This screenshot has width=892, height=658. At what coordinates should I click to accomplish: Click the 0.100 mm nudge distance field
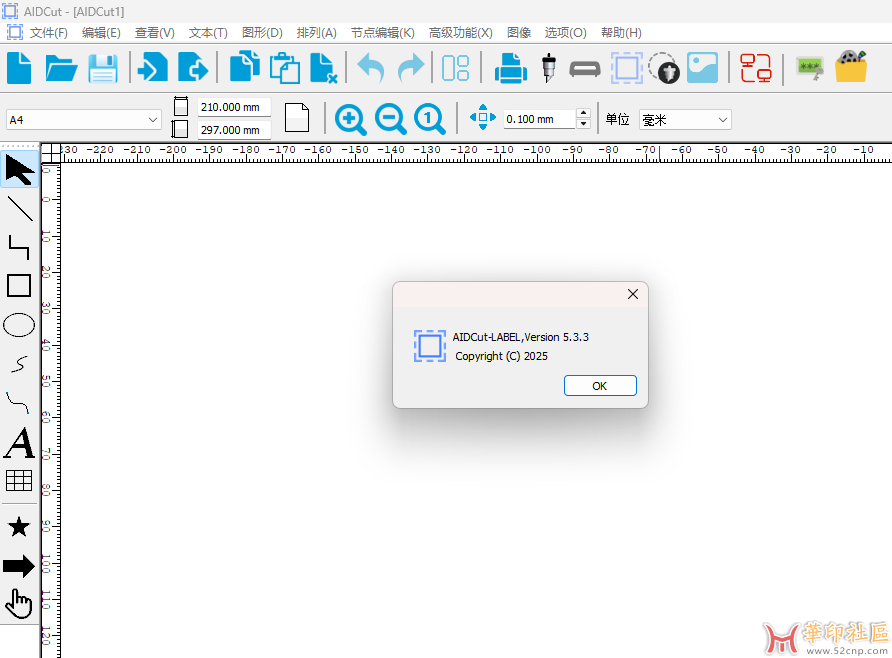click(539, 119)
